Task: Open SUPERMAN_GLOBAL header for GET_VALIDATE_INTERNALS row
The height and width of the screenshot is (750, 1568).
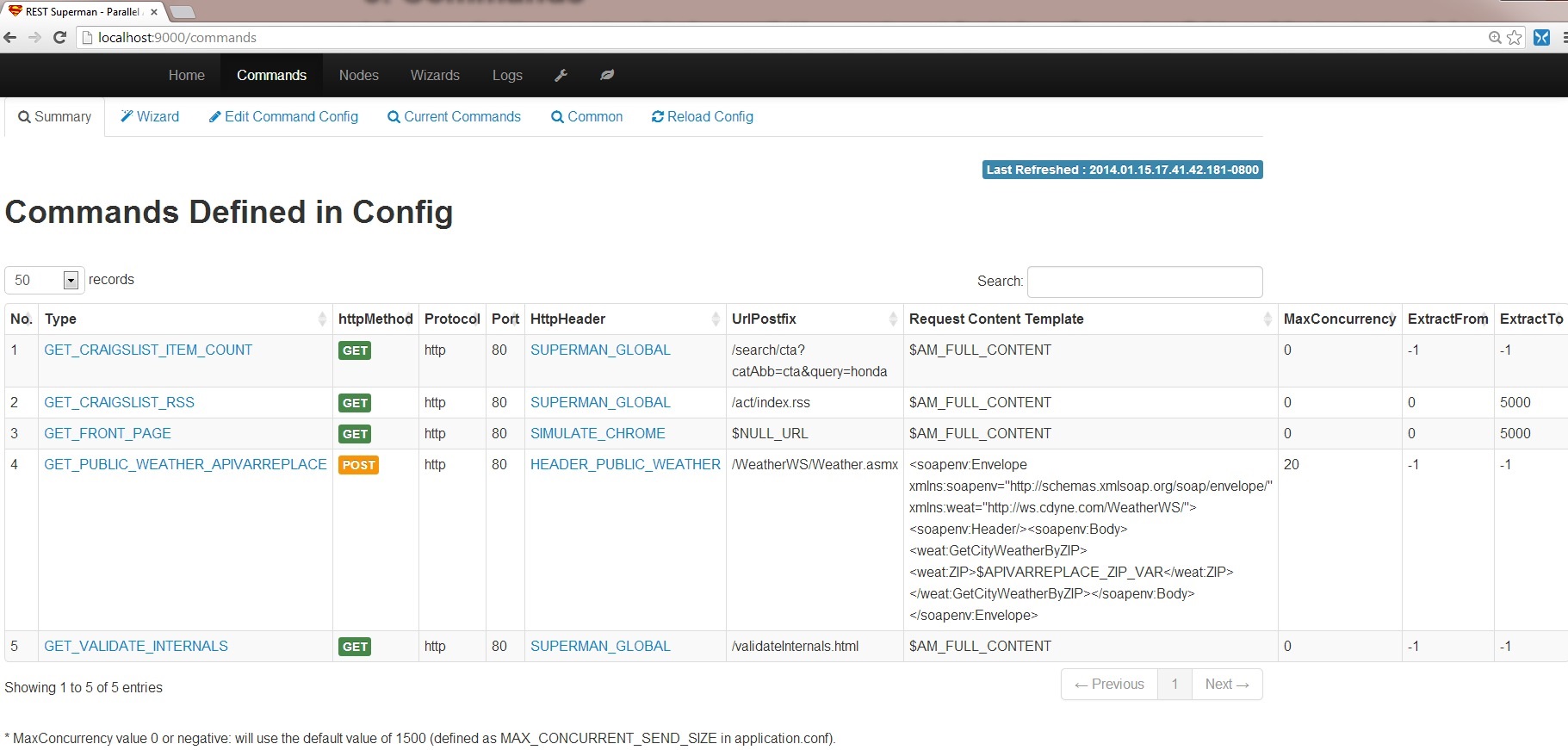Action: point(600,646)
